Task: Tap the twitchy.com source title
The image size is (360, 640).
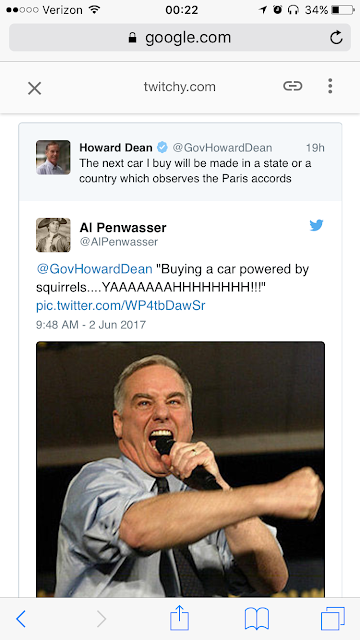Action: [180, 87]
